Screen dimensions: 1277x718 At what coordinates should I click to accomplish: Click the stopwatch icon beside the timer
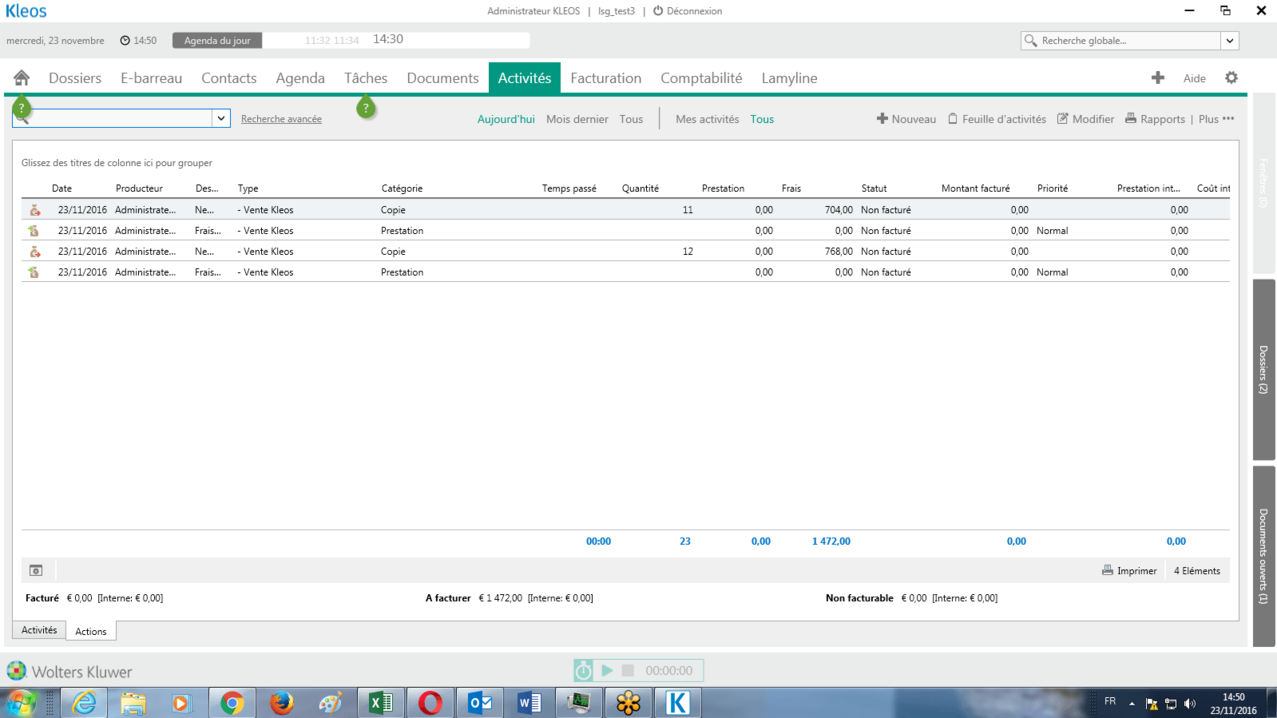pyautogui.click(x=583, y=670)
